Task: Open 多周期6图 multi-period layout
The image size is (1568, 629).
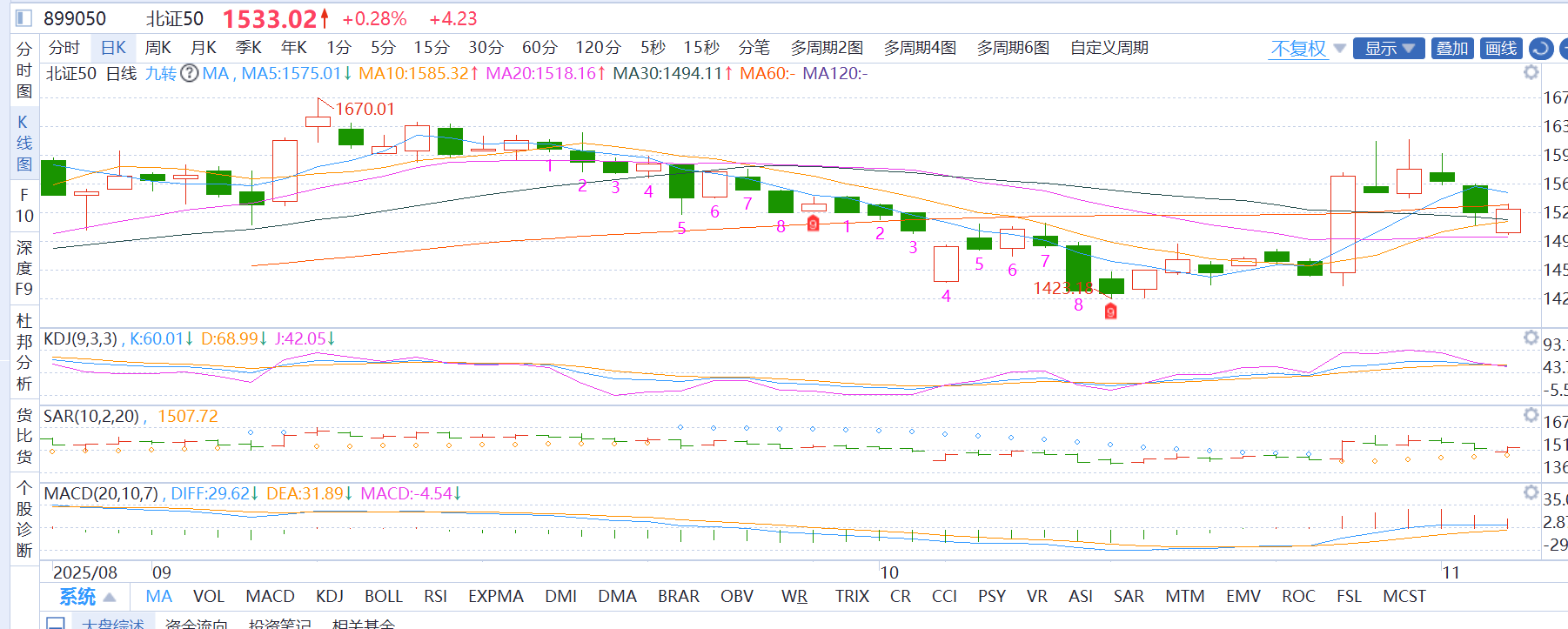Action: [1014, 48]
